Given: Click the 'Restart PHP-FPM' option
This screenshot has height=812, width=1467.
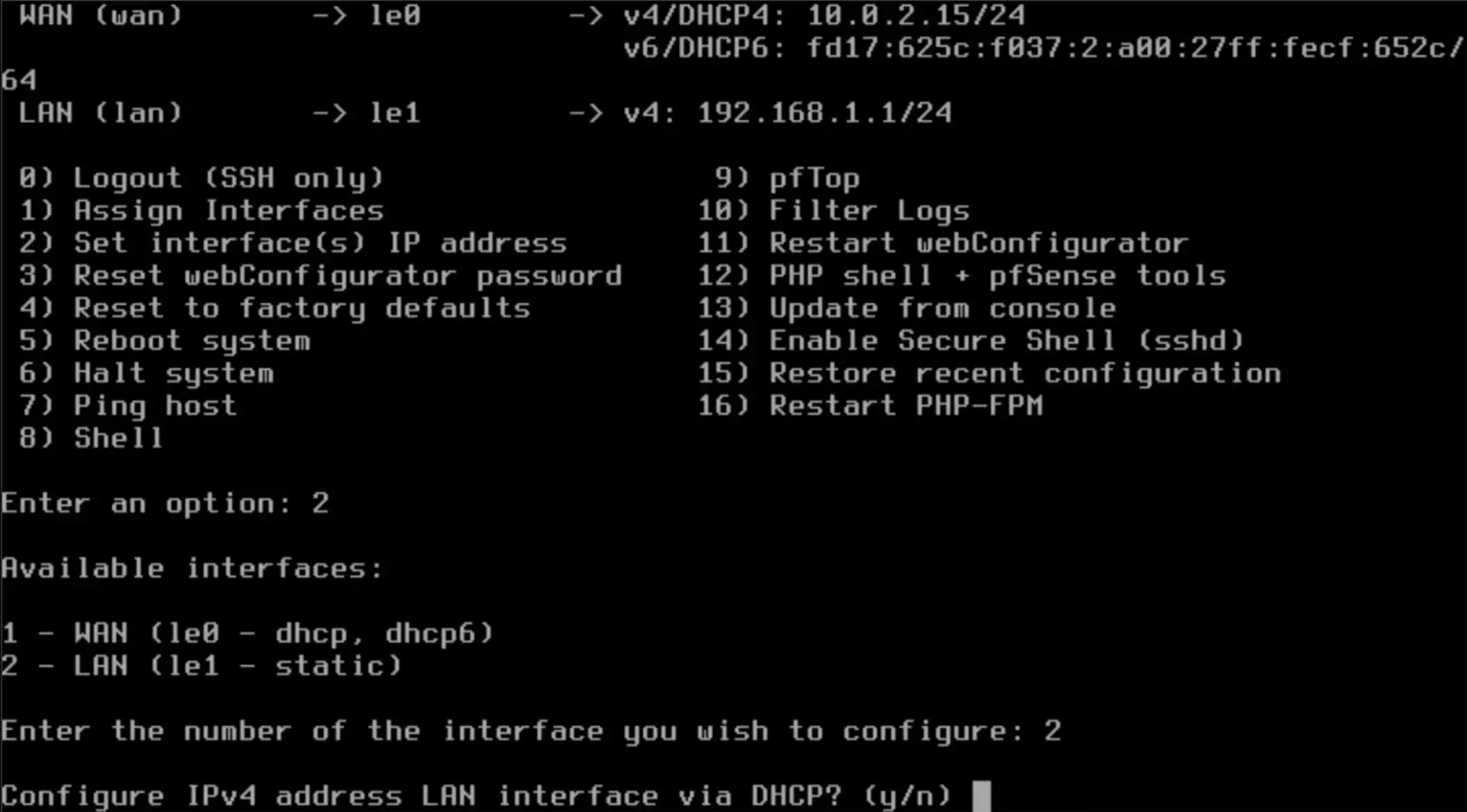Looking at the screenshot, I should pos(906,406).
